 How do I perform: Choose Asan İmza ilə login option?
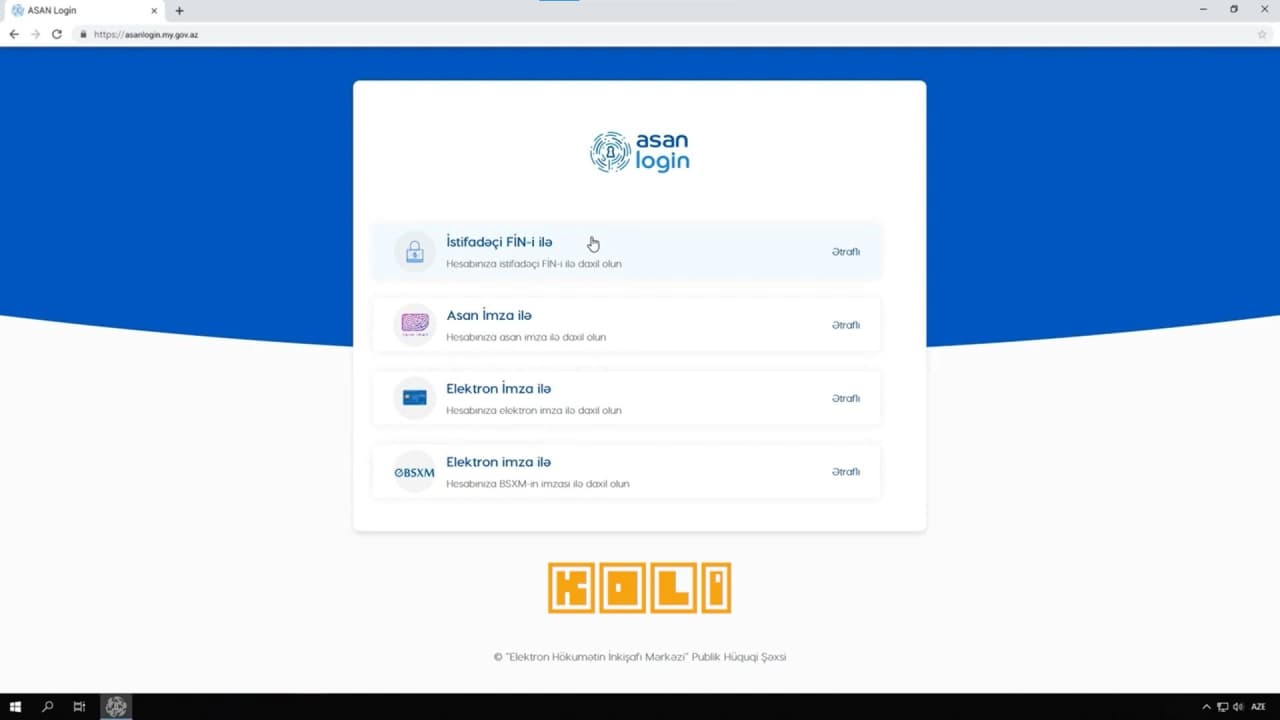click(x=626, y=325)
